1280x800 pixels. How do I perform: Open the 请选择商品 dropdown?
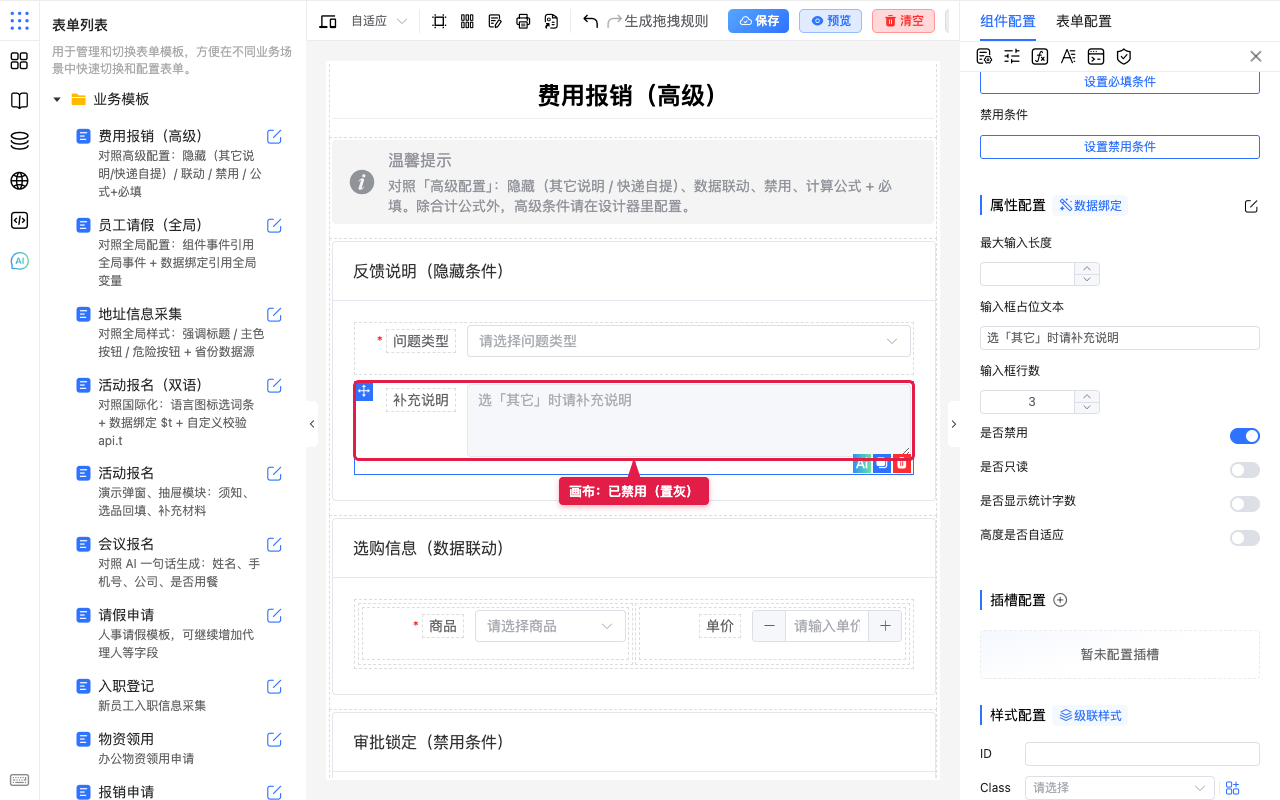pos(550,626)
